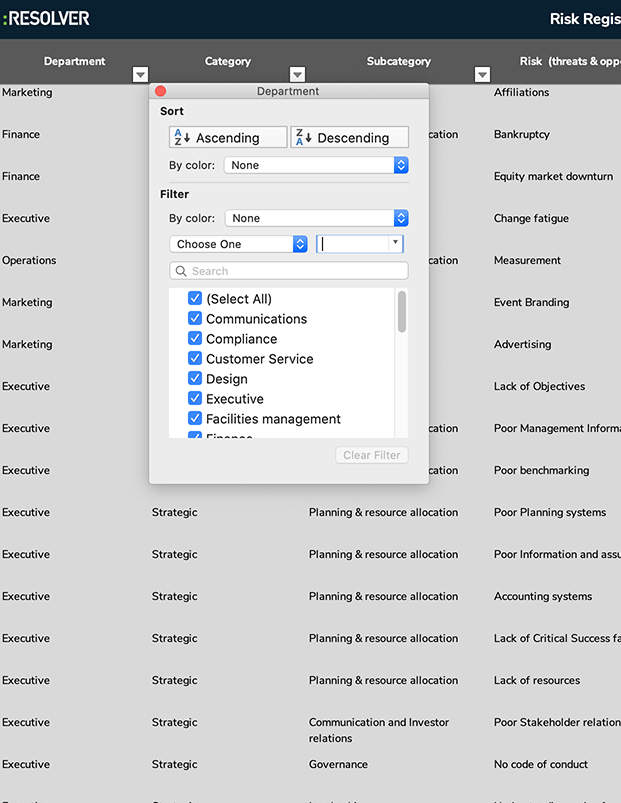
Task: Open the sort By color dropdown
Action: [x=316, y=165]
